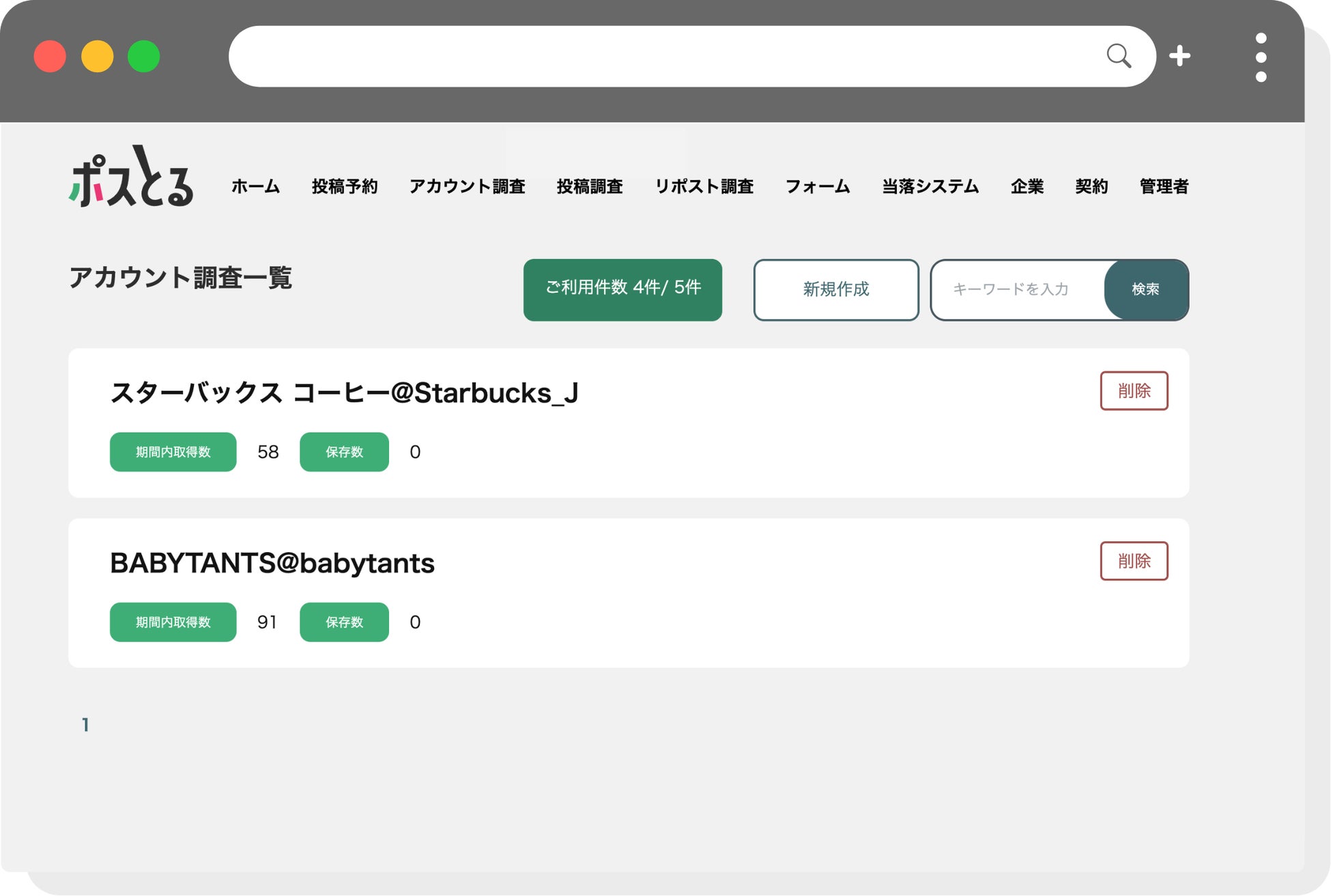This screenshot has width=1331, height=896.
Task: Open リポスト調査 navigation item
Action: coord(704,186)
